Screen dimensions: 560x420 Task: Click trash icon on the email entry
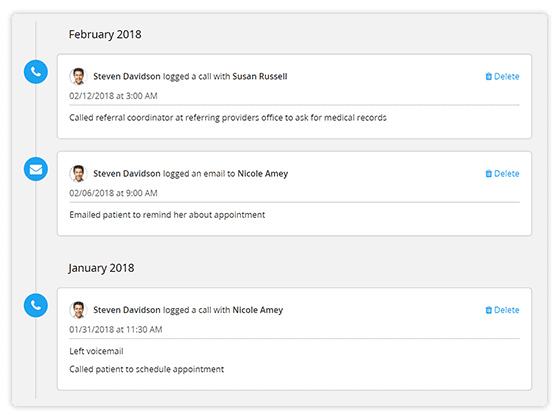pos(489,174)
